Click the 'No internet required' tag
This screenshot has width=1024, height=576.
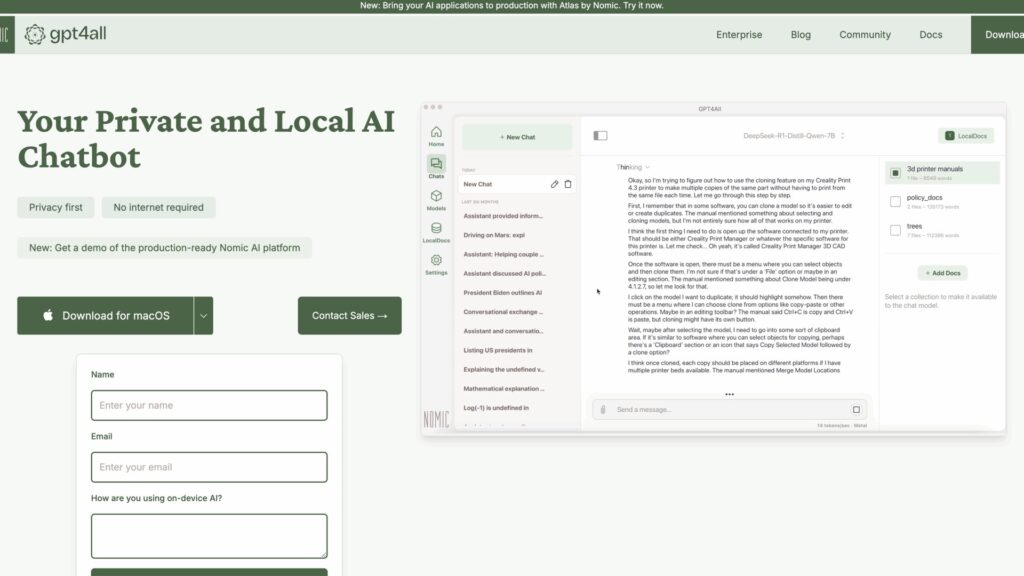[x=159, y=207]
